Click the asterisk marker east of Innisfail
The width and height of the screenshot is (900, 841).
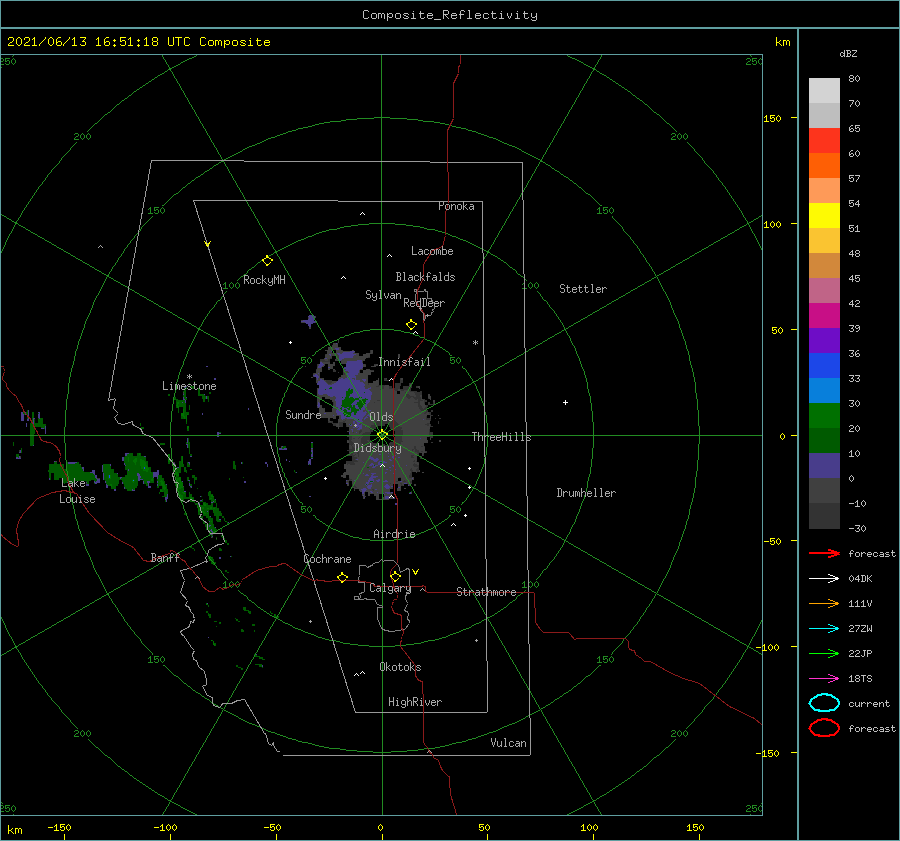[475, 343]
